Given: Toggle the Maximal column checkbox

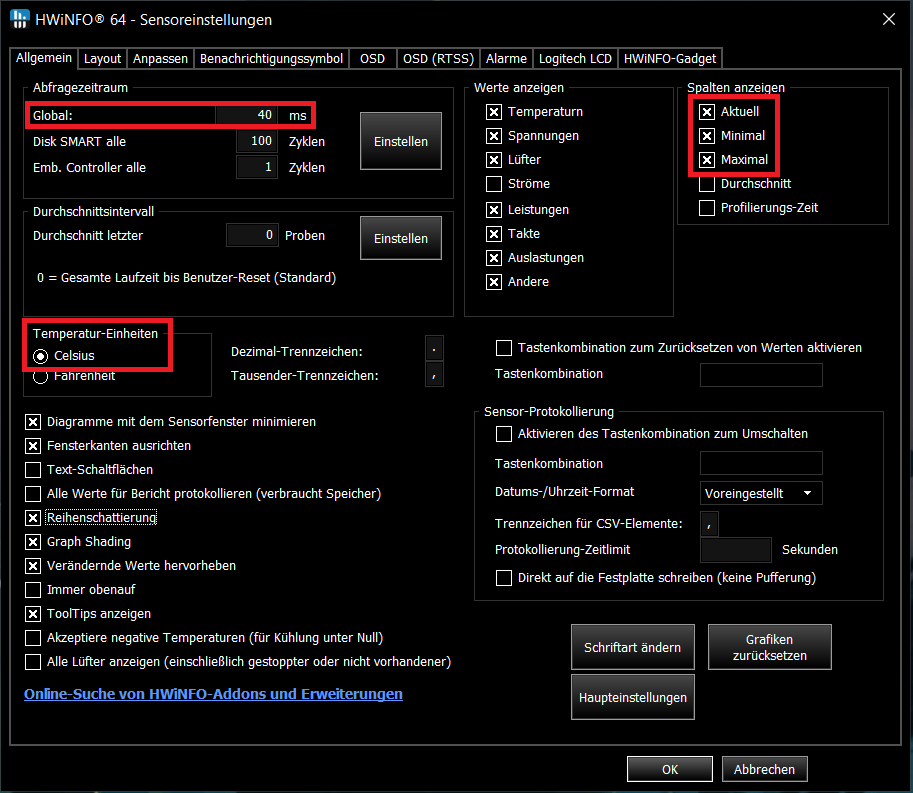Looking at the screenshot, I should pos(707,160).
